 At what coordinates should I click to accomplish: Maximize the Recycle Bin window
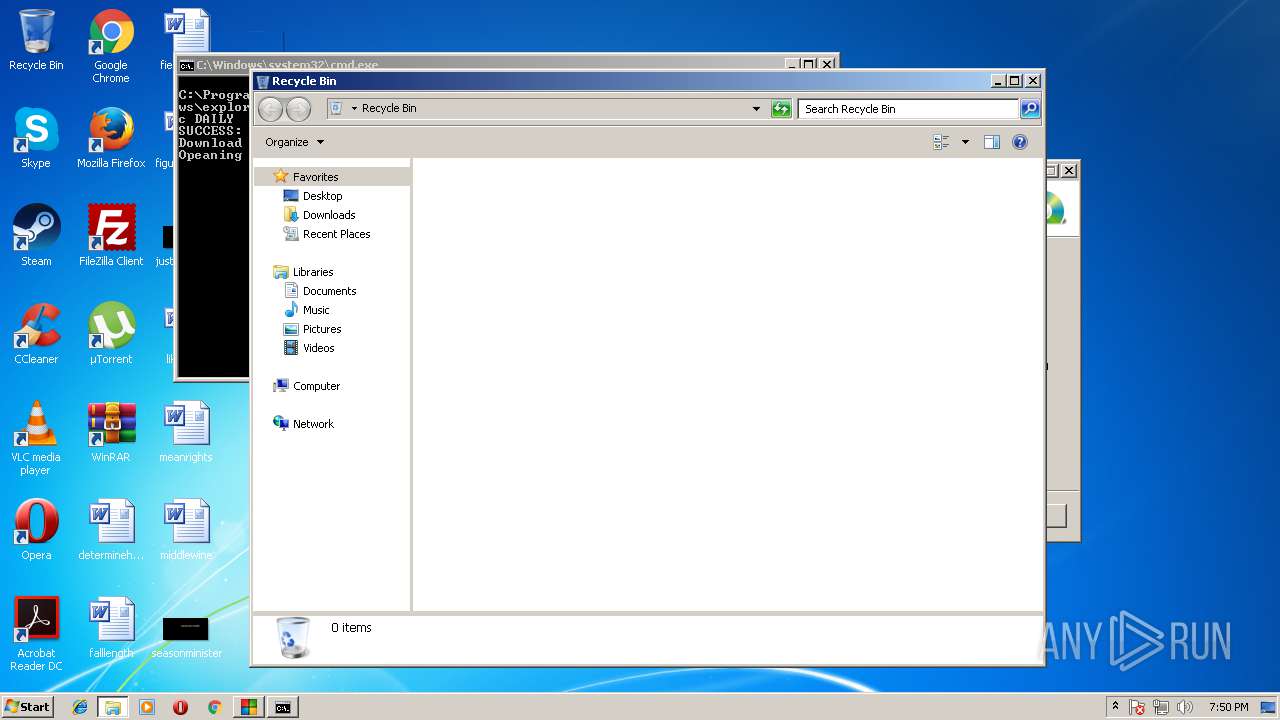(x=1015, y=81)
